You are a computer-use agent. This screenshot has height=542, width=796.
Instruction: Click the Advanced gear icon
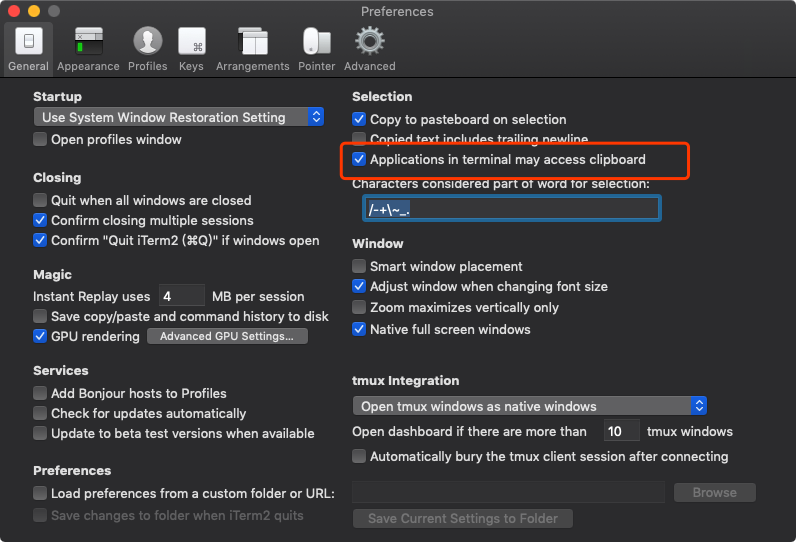(x=370, y=41)
